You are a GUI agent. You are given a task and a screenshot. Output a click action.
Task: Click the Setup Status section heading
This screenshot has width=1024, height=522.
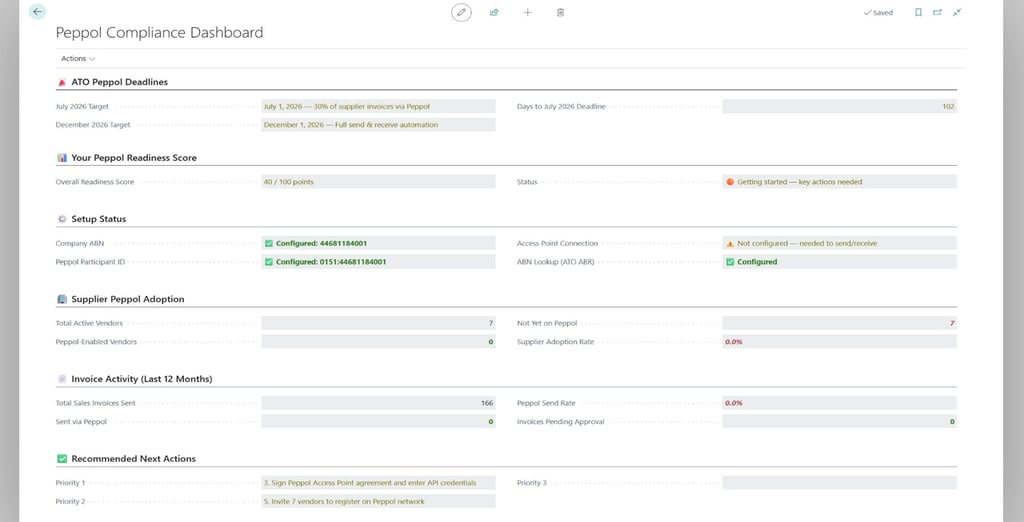point(98,219)
